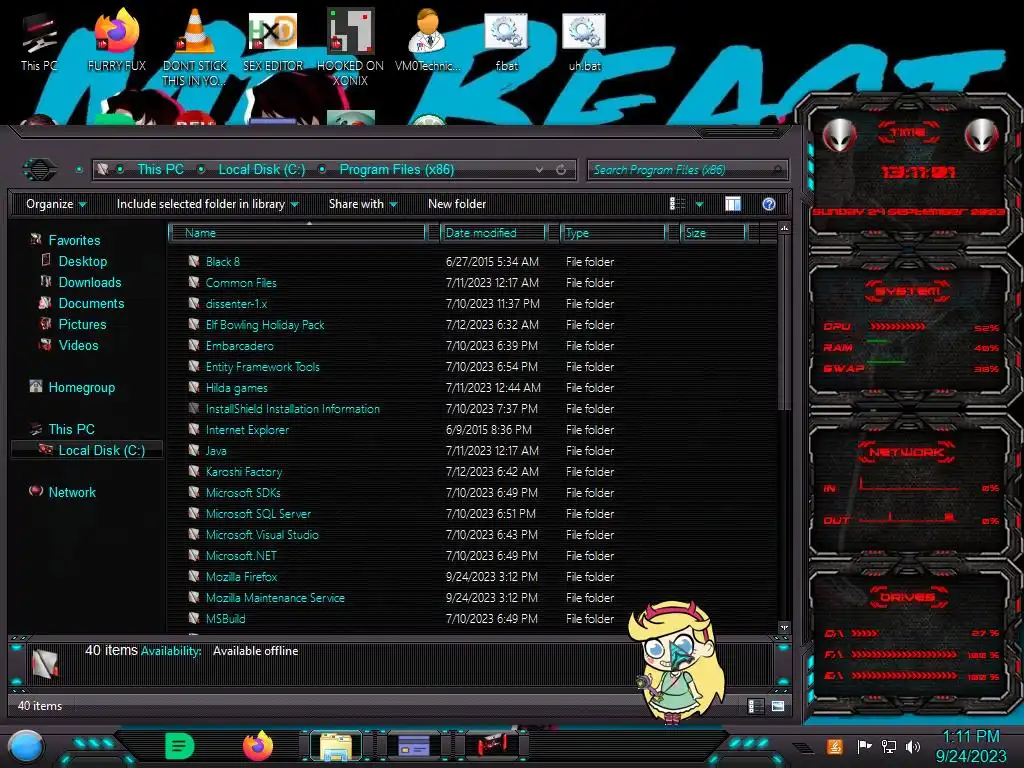Click the Explorer back navigation button

pos(40,170)
